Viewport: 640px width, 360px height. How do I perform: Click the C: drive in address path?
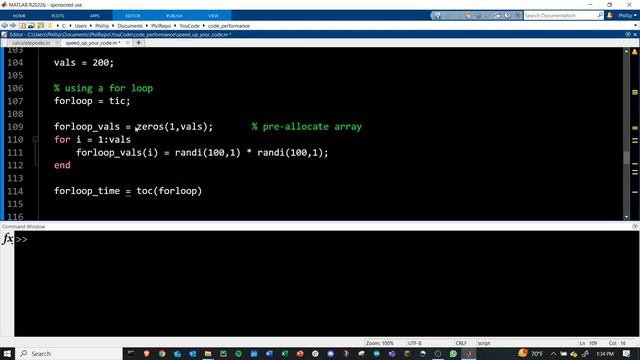[64, 26]
